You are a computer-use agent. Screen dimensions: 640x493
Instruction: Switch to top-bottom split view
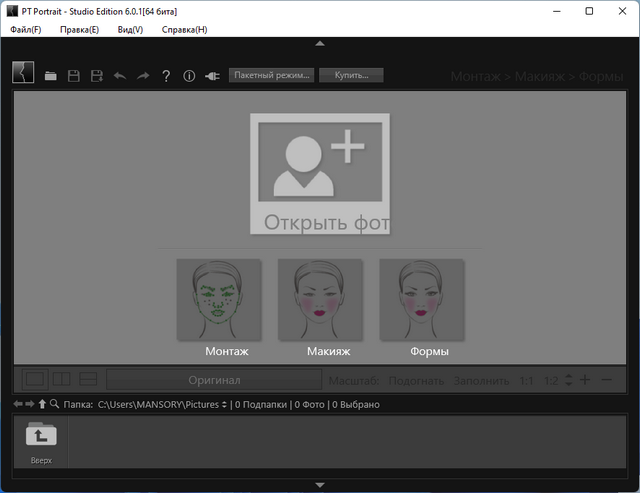pos(88,379)
